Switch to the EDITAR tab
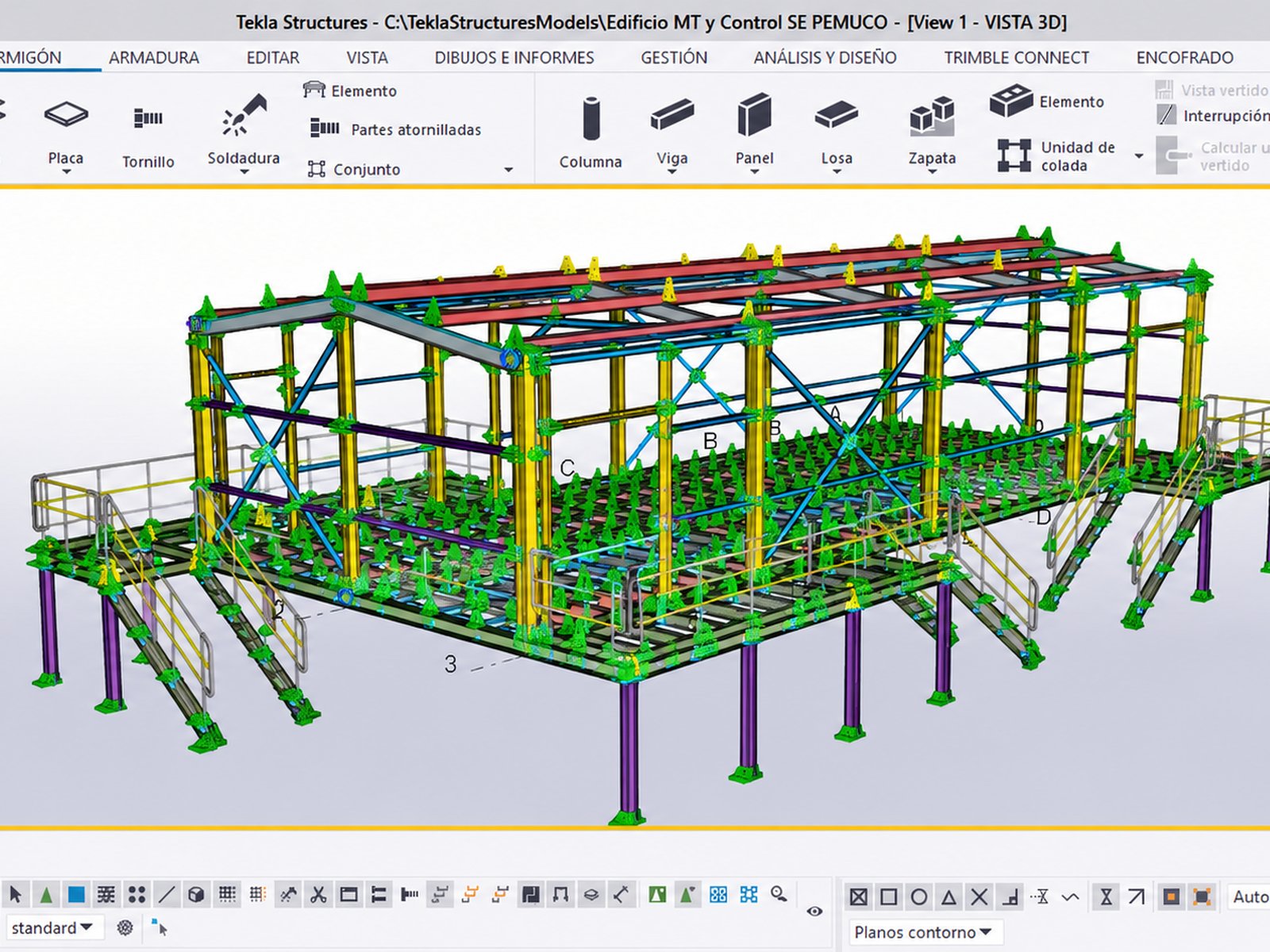 [x=272, y=57]
